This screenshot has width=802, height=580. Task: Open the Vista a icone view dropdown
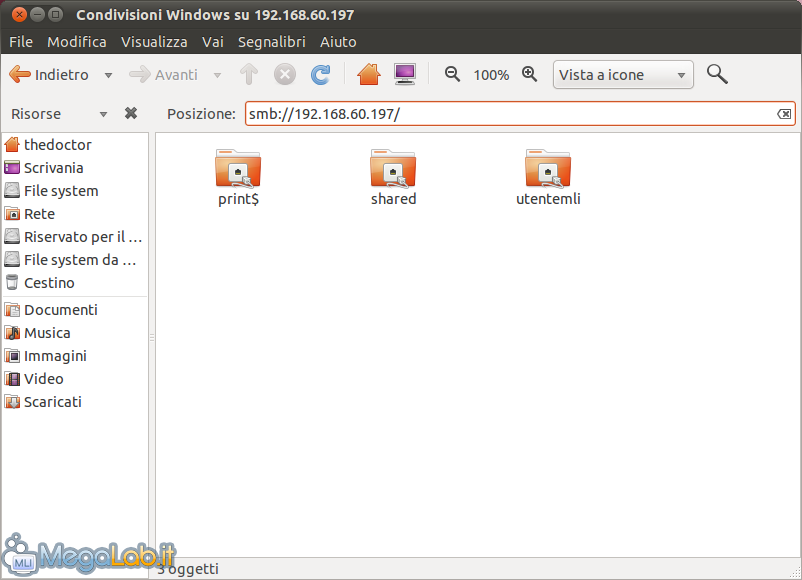623,75
